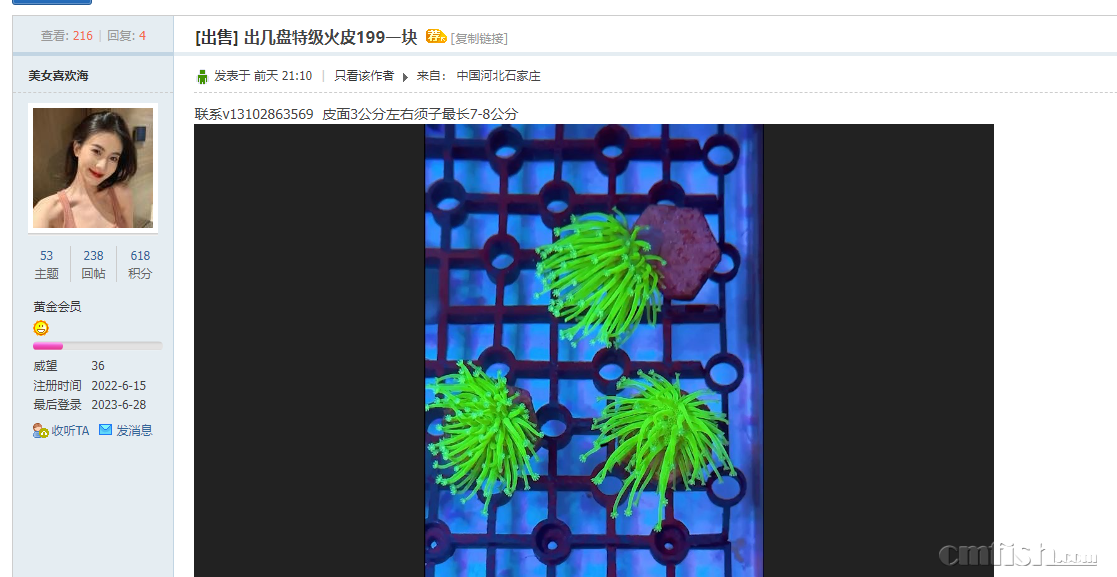The height and width of the screenshot is (577, 1117).
Task: Click the arrow icon before 来自
Action: [x=405, y=77]
